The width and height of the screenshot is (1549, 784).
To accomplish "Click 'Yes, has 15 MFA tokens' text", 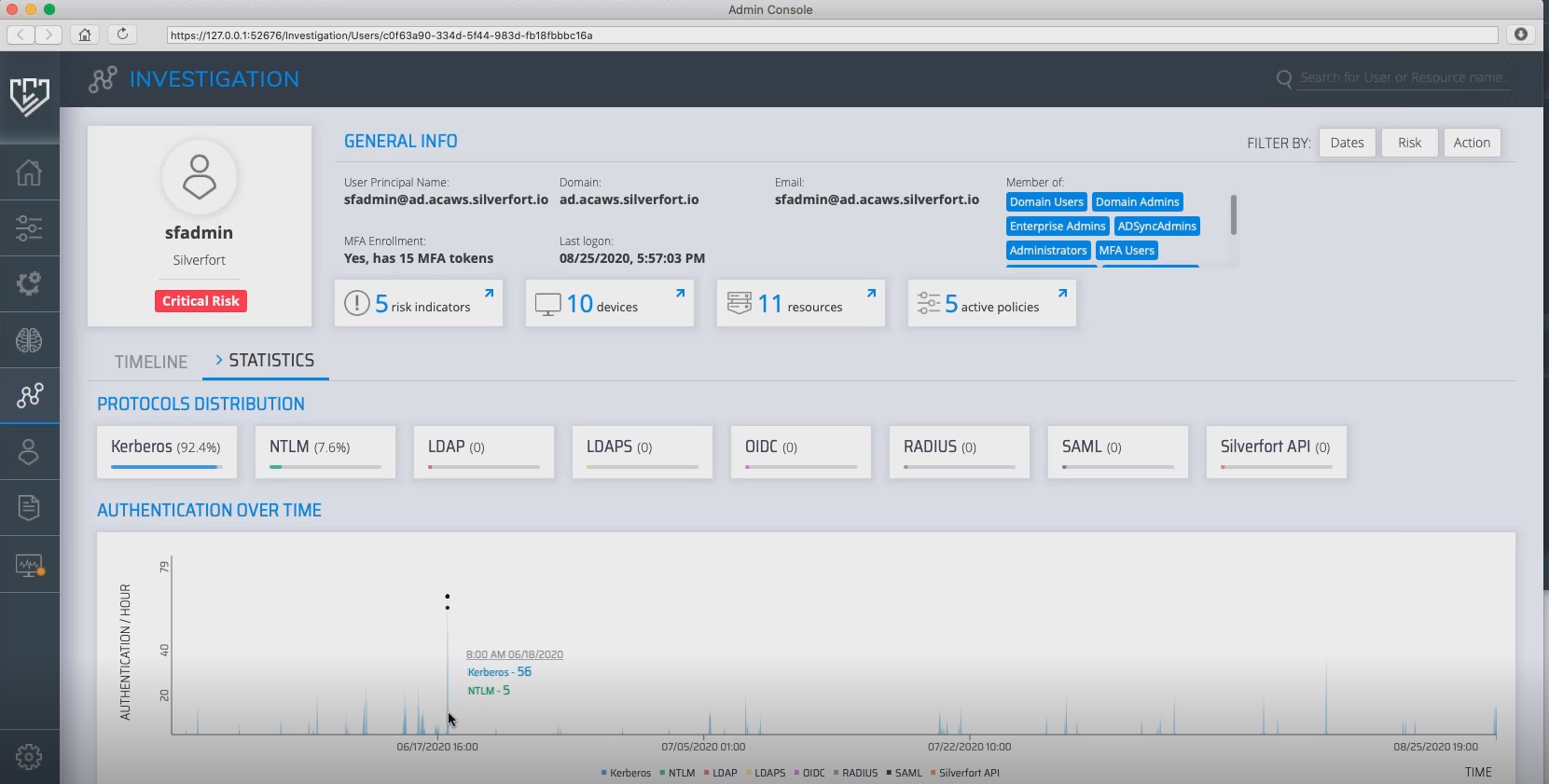I will 419,258.
